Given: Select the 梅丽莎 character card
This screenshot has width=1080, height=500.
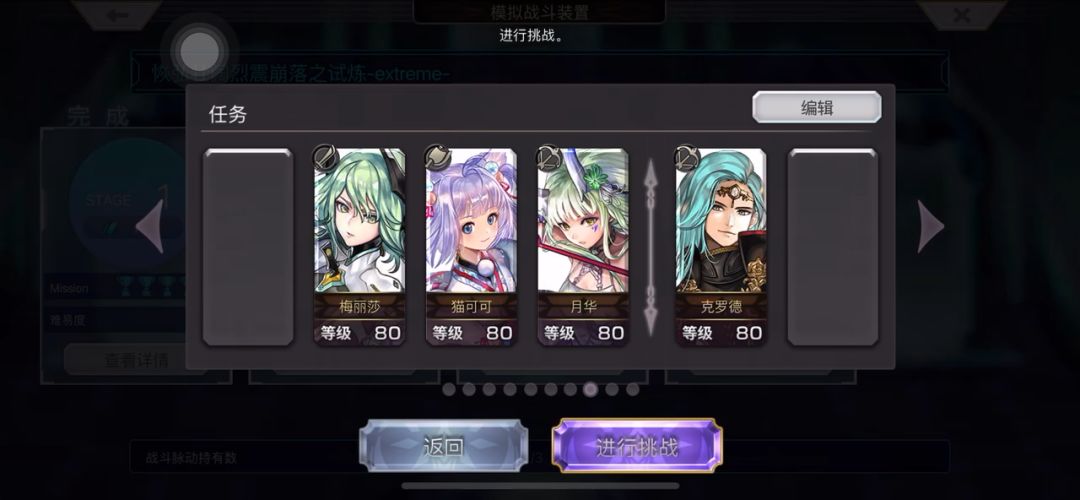Looking at the screenshot, I should pos(360,247).
